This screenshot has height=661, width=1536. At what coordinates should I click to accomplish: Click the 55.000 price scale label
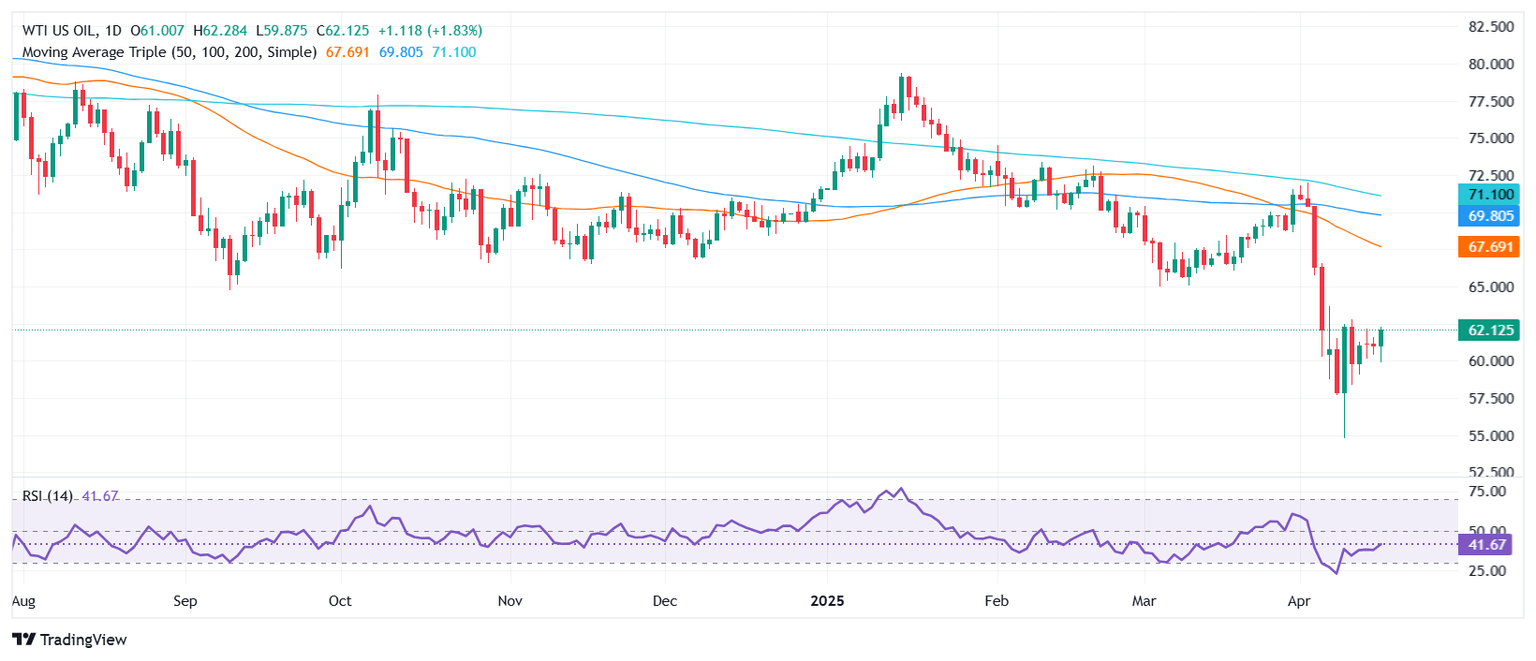(1490, 436)
